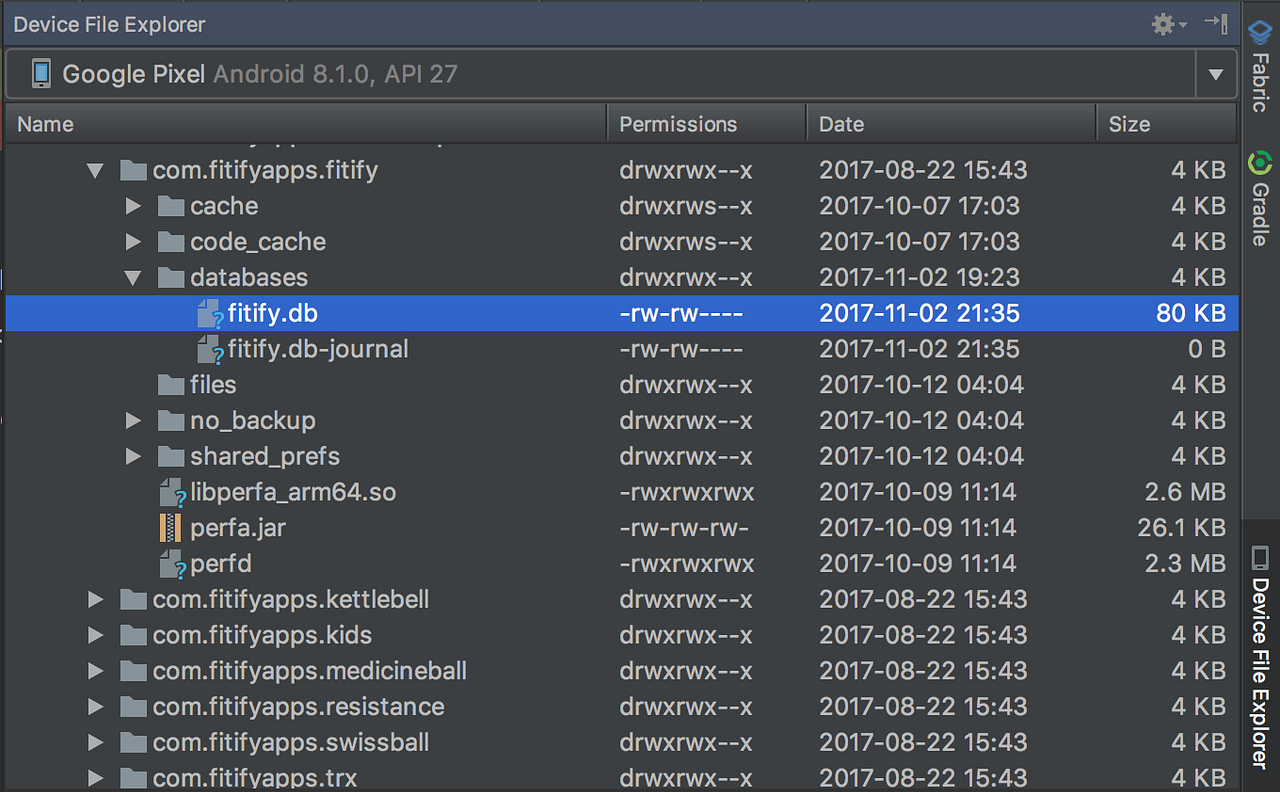Image resolution: width=1280 pixels, height=792 pixels.
Task: Click the libperfa_arm64.so file icon
Action: coord(173,493)
